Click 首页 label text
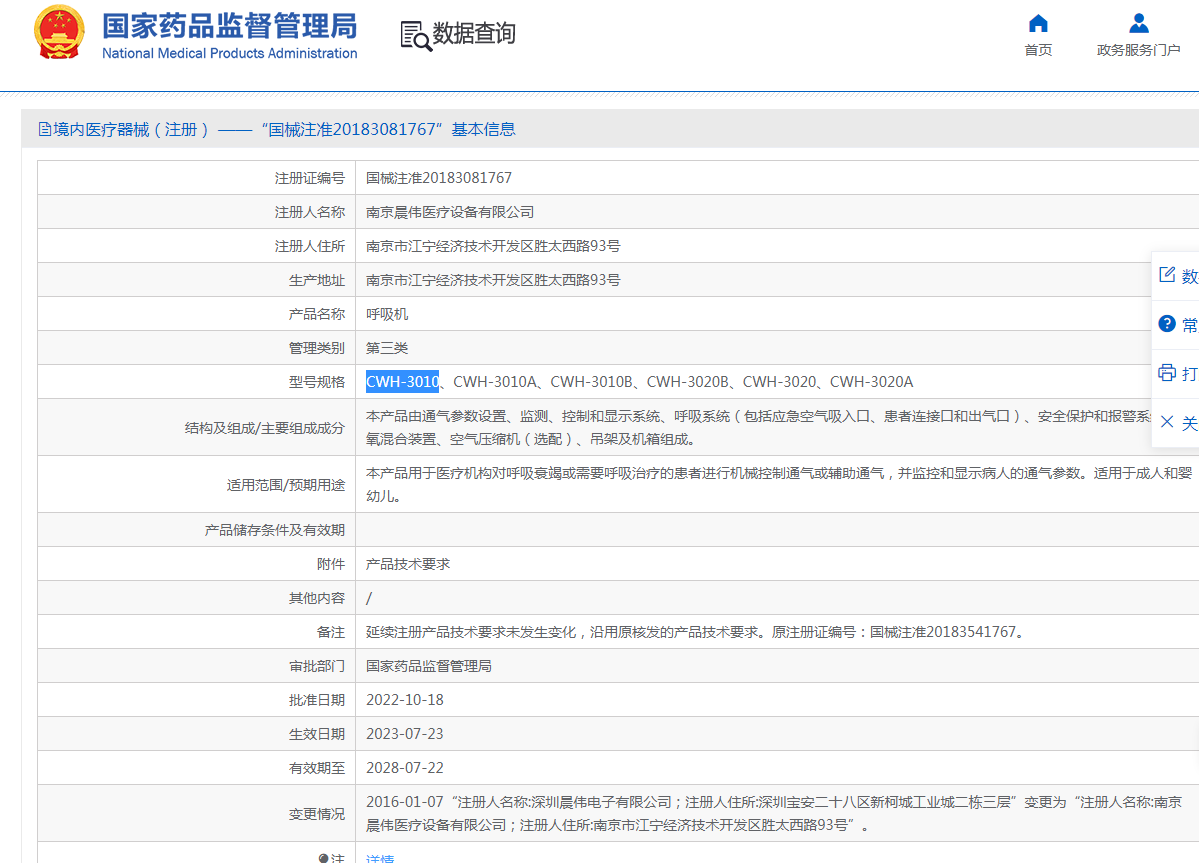Screen dimensions: 1199x863 point(1038,50)
